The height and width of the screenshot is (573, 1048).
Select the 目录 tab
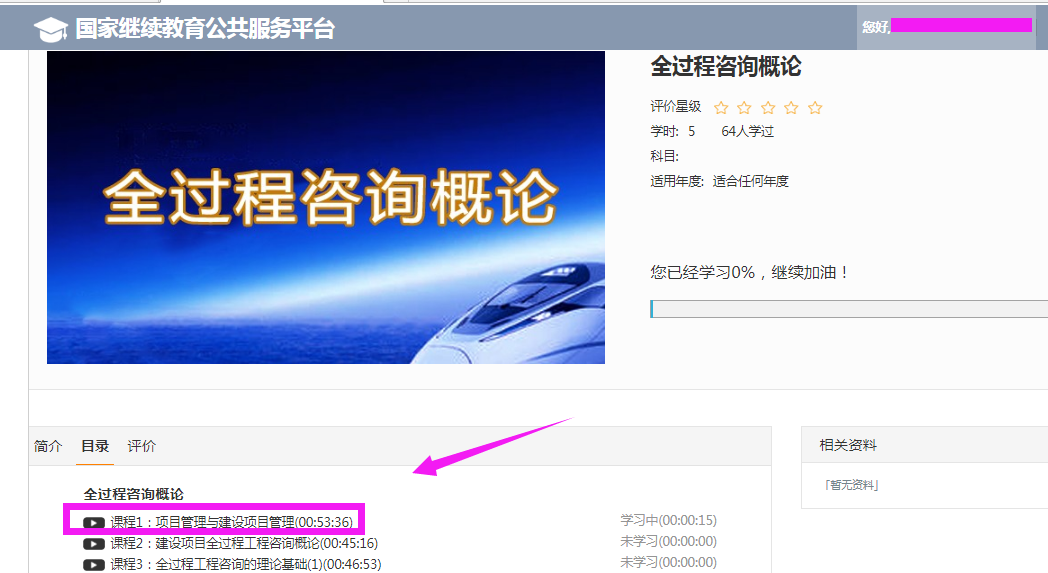(95, 446)
